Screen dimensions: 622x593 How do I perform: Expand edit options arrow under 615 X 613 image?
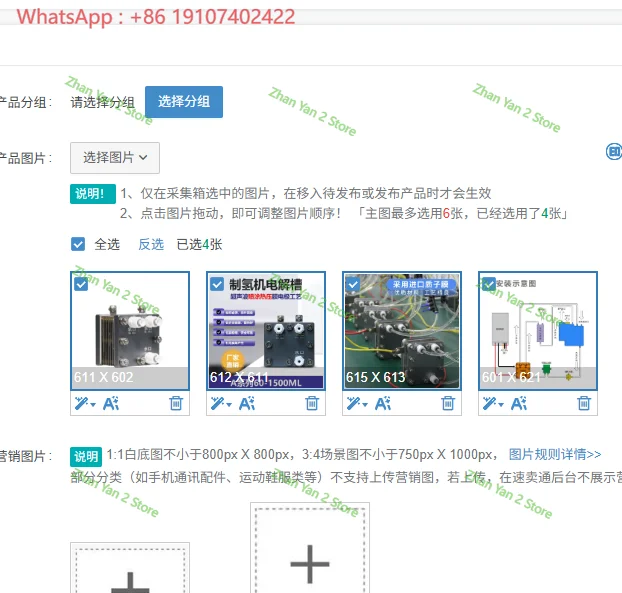pyautogui.click(x=365, y=405)
